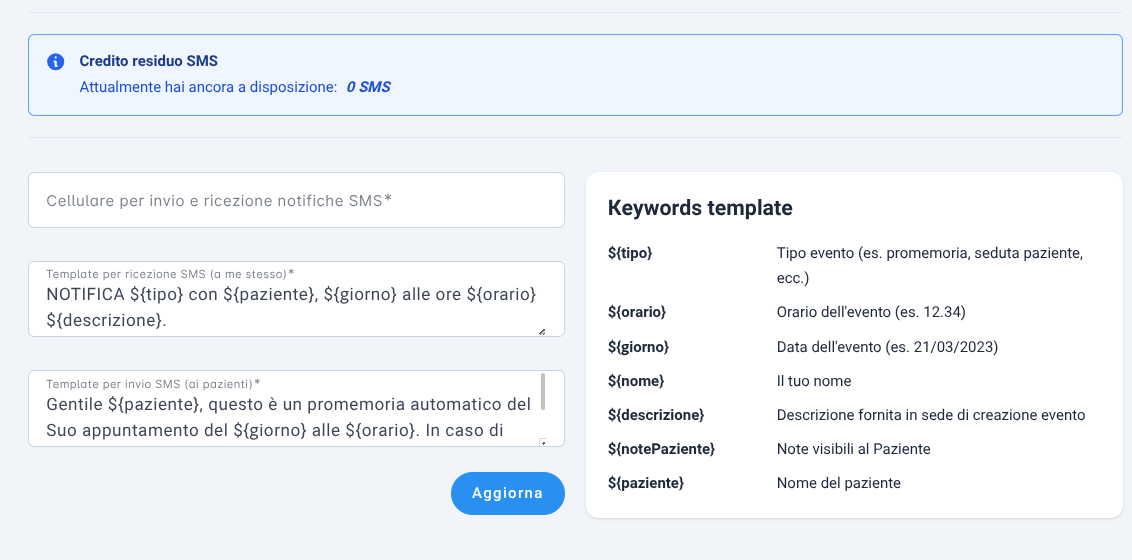Click the ${paziente} keyword in the template list
This screenshot has width=1132, height=560.
click(x=645, y=483)
